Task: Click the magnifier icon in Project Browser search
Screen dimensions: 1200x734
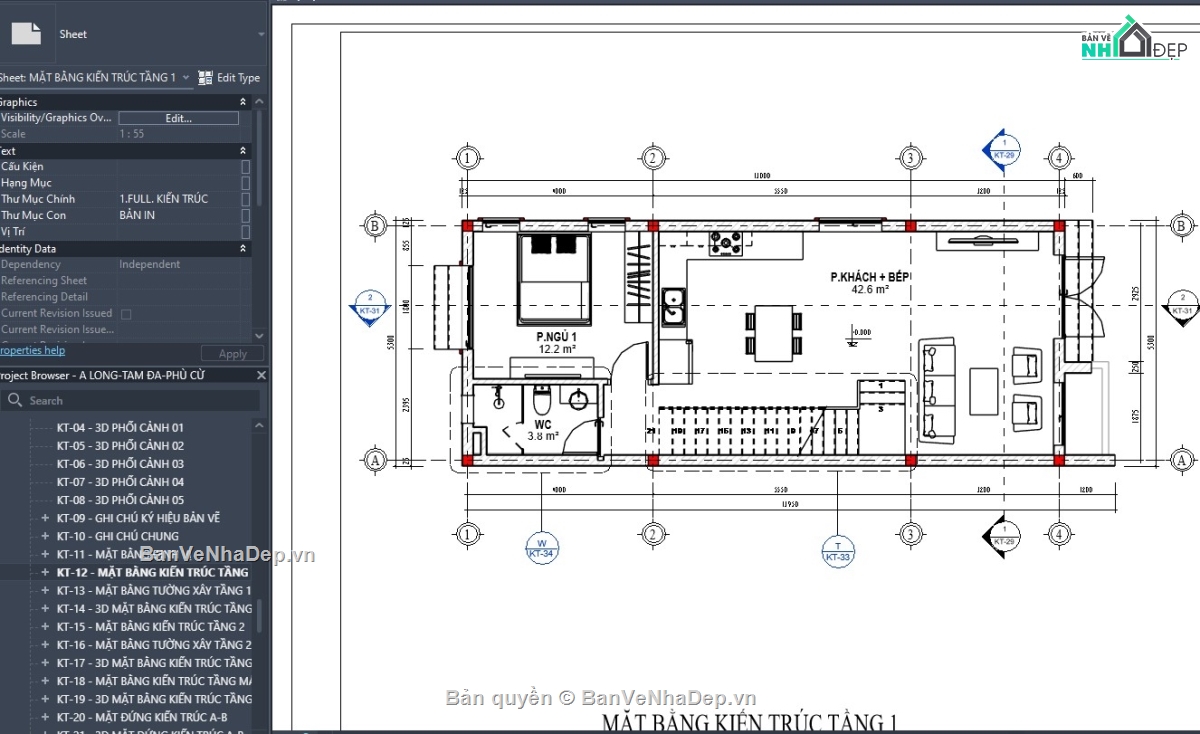Action: [x=15, y=400]
